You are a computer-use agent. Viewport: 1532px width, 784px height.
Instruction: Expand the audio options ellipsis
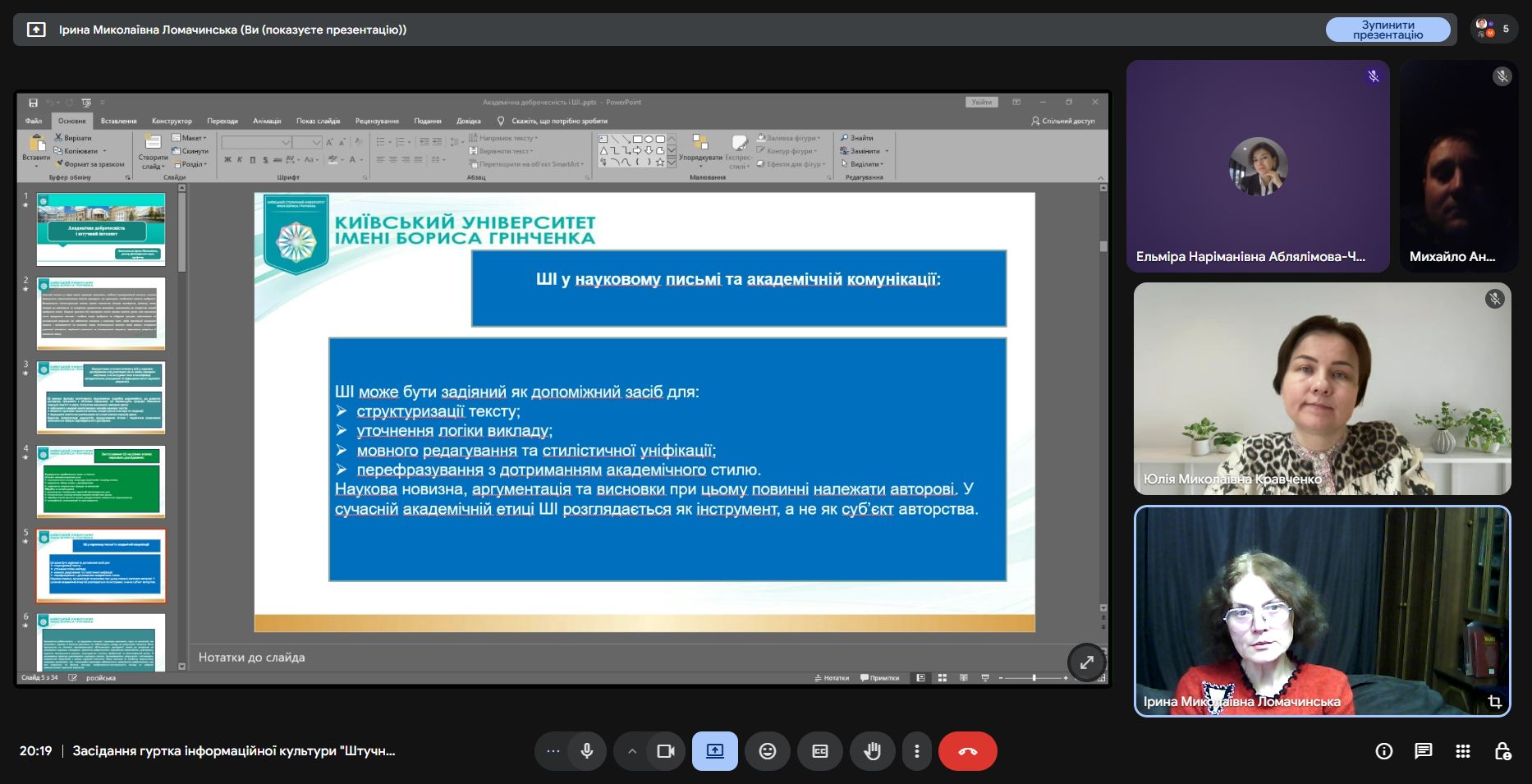(553, 751)
